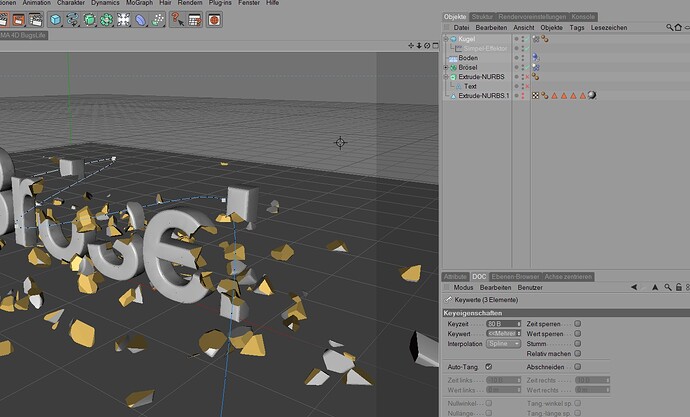Activate the question-mark help cursor tool
The width and height of the screenshot is (690, 417).
[x=177, y=20]
